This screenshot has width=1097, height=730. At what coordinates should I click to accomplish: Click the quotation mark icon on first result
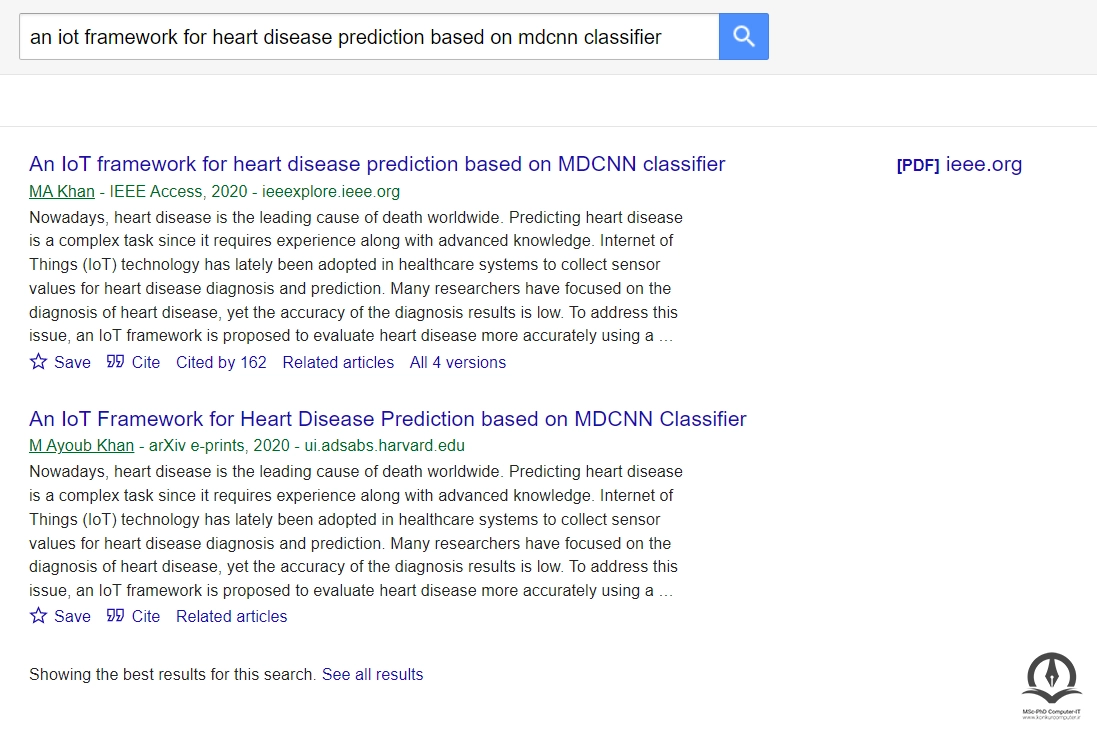coord(116,362)
